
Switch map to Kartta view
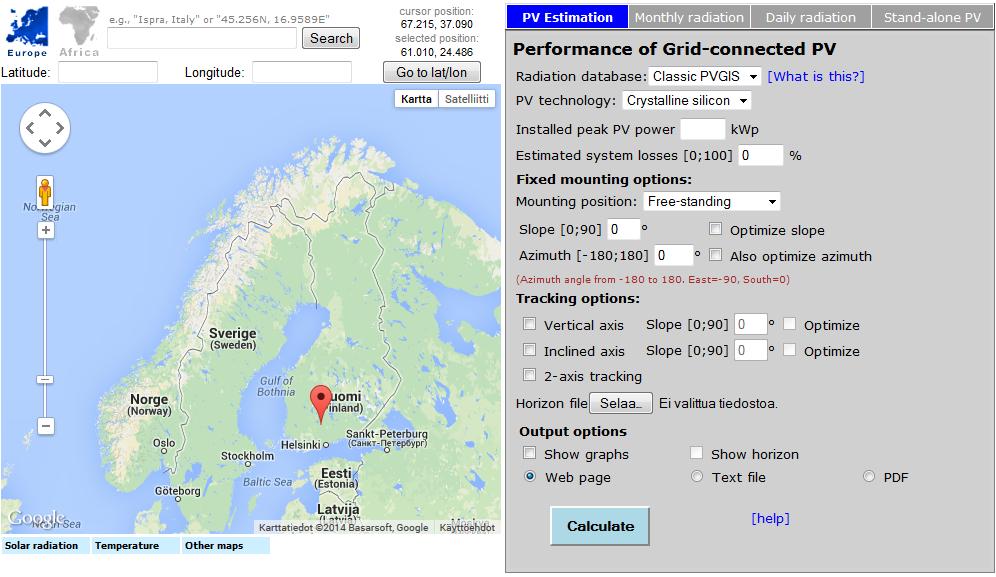(x=416, y=99)
